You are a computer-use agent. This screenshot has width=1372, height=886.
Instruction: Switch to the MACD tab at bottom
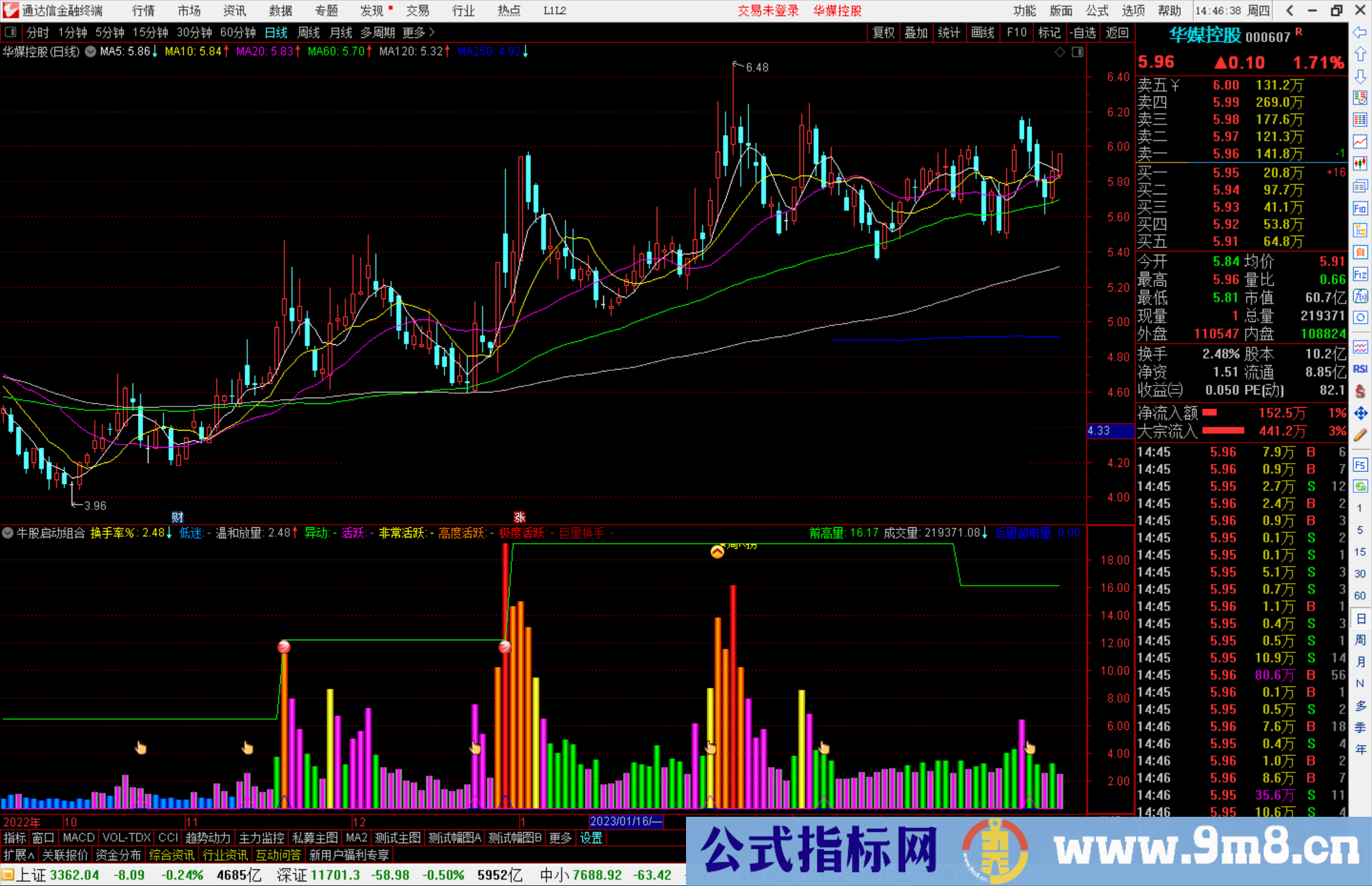77,838
